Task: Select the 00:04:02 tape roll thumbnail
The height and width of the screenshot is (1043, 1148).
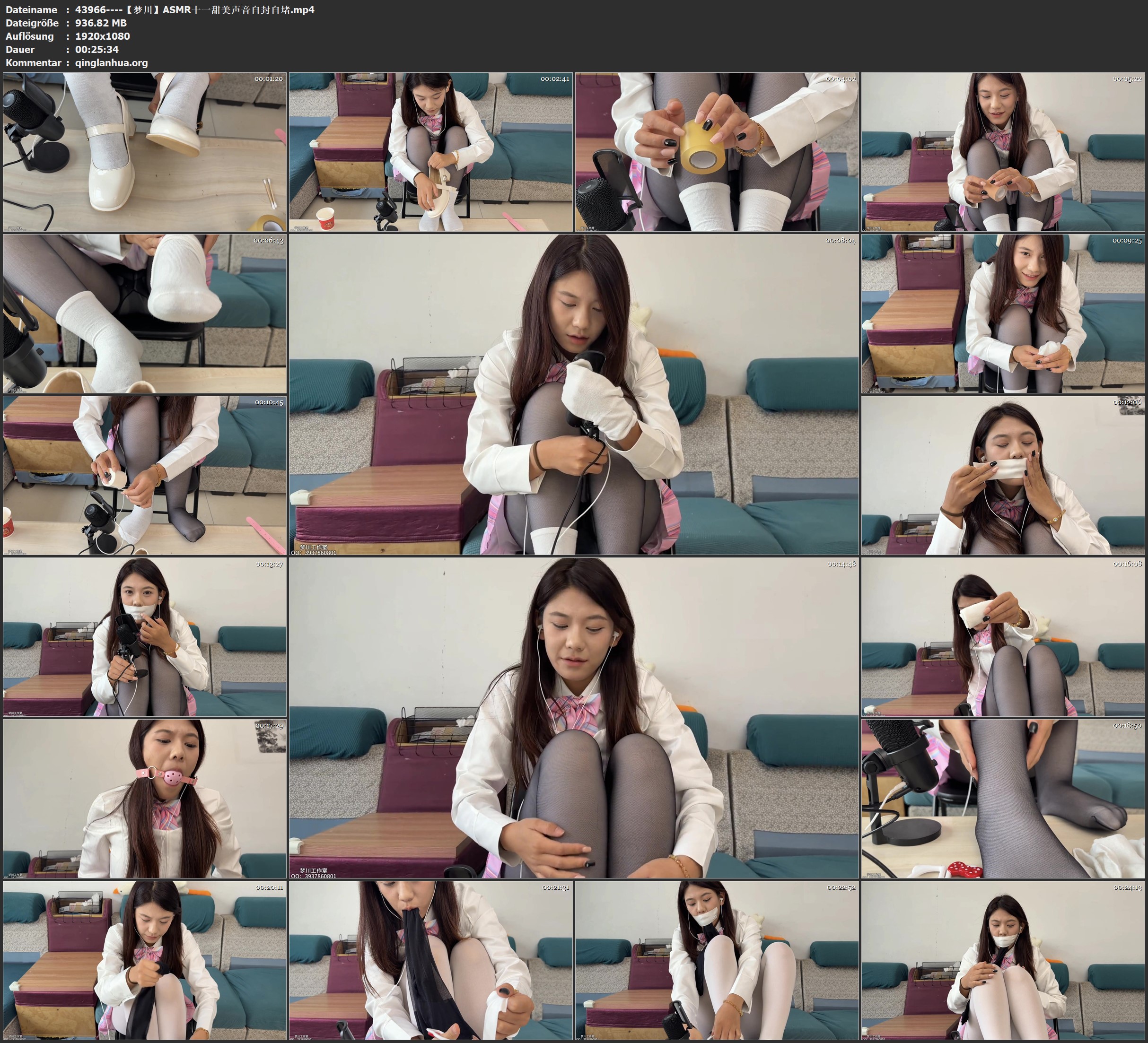Action: tap(716, 152)
